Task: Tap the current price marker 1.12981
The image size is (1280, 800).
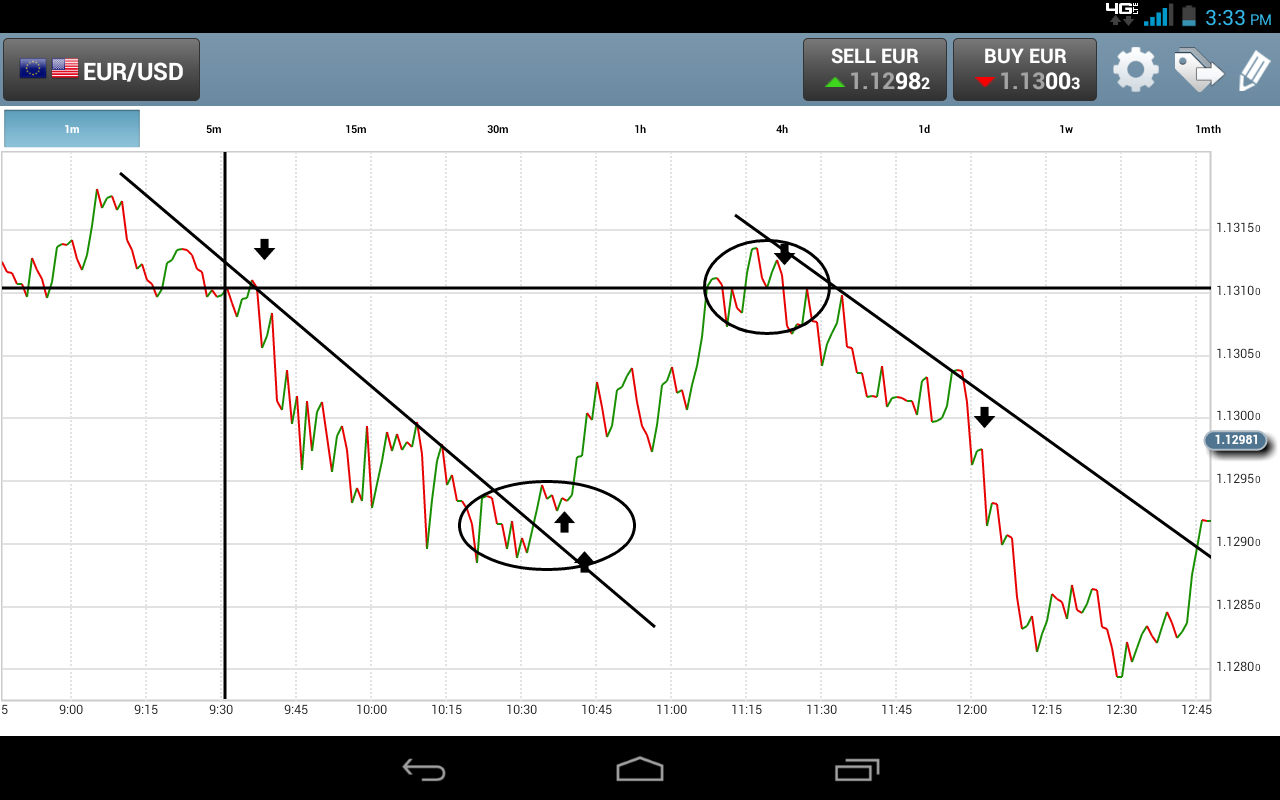Action: click(x=1236, y=440)
